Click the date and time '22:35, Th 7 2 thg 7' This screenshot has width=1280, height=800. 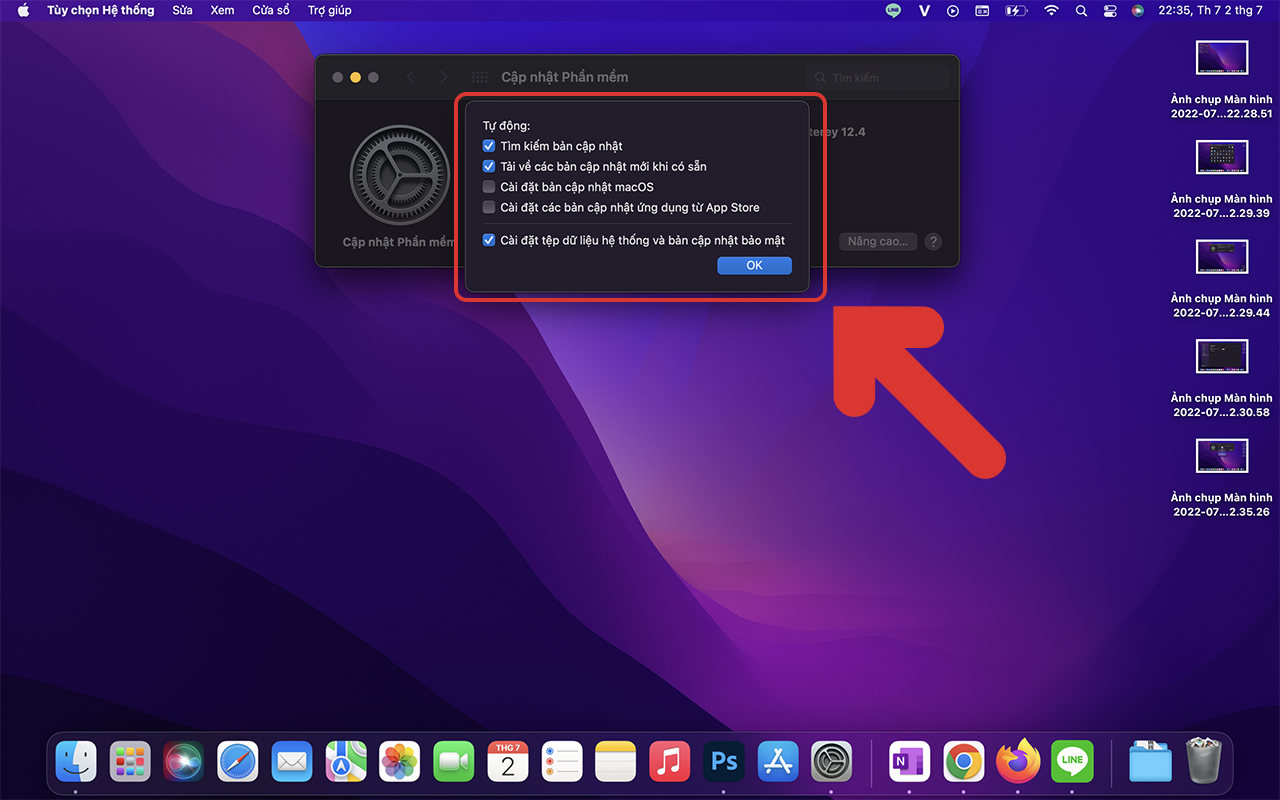pos(1210,10)
